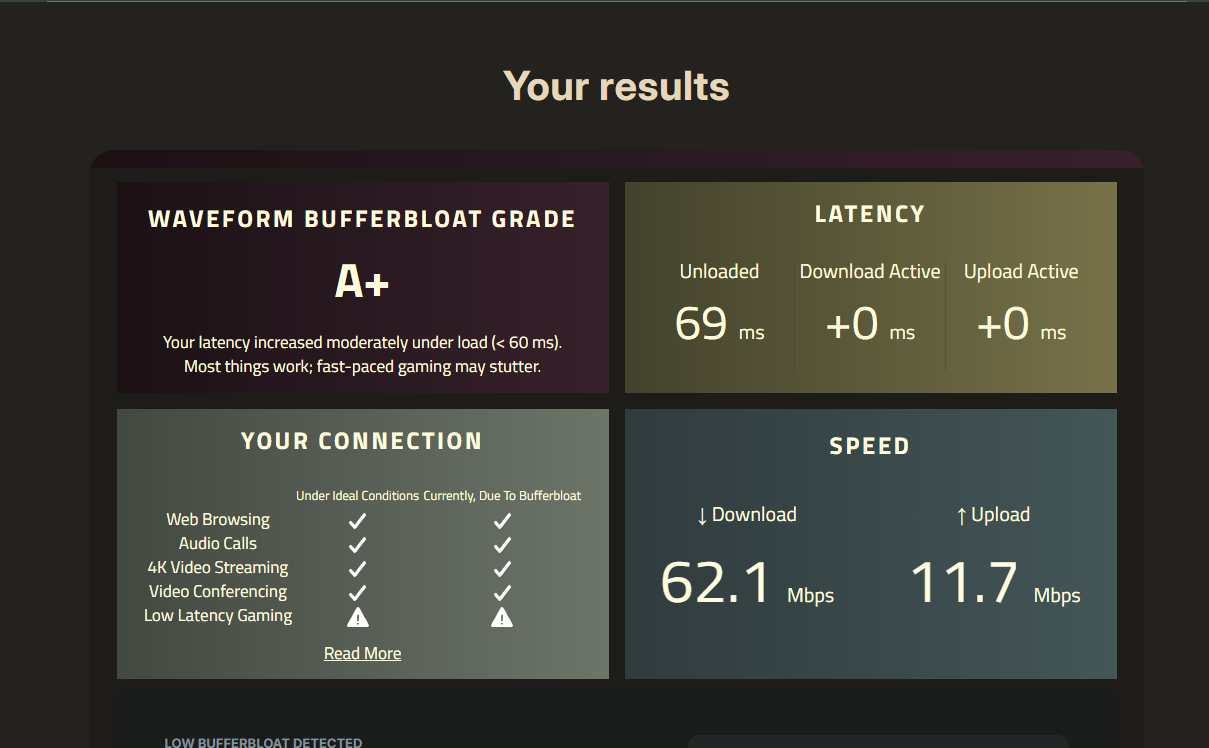The width and height of the screenshot is (1209, 748).
Task: Click the latency increased moderately description
Action: click(x=362, y=343)
